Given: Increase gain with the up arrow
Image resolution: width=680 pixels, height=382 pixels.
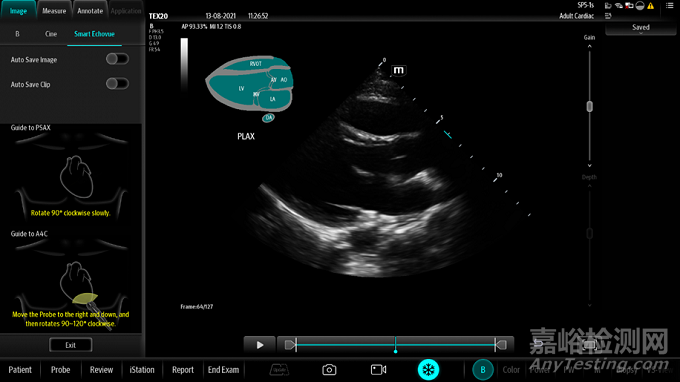Looking at the screenshot, I should (x=589, y=46).
